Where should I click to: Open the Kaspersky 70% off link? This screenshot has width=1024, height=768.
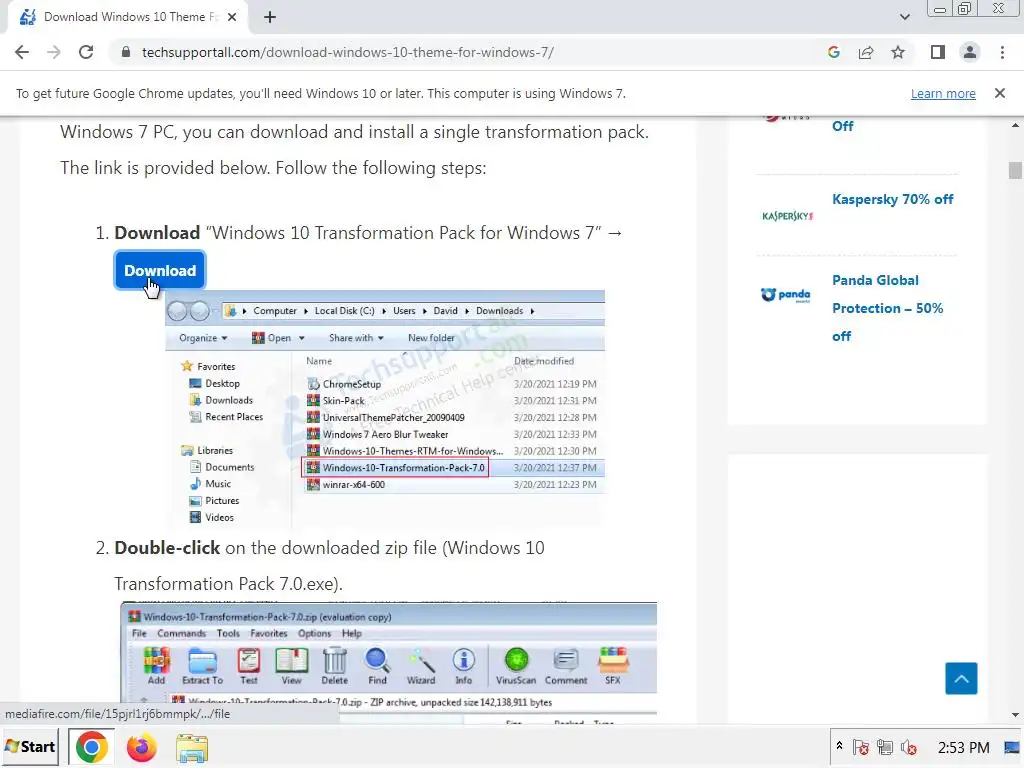893,199
